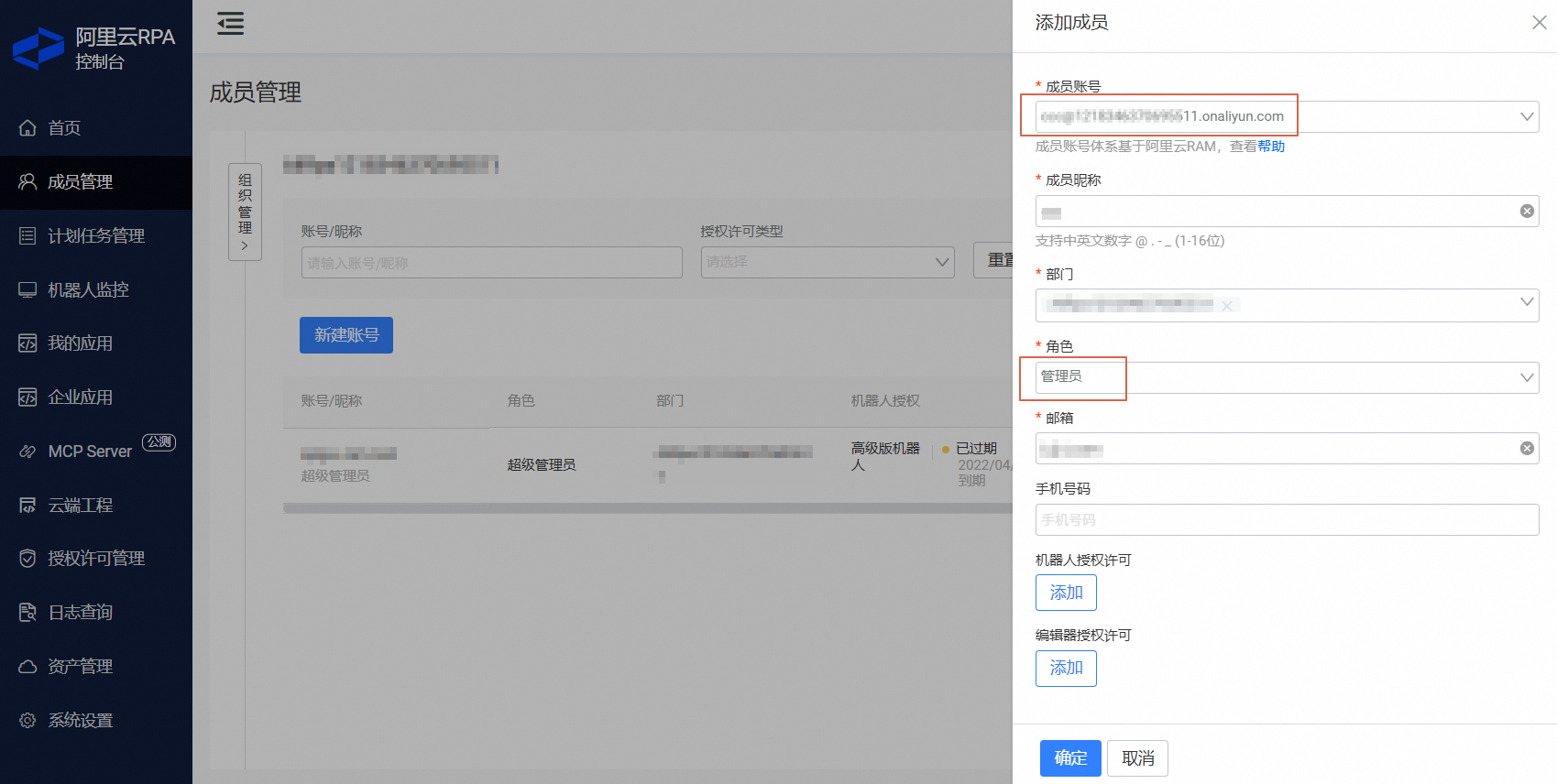Open 计划任务管理 page

pyautogui.click(x=96, y=236)
